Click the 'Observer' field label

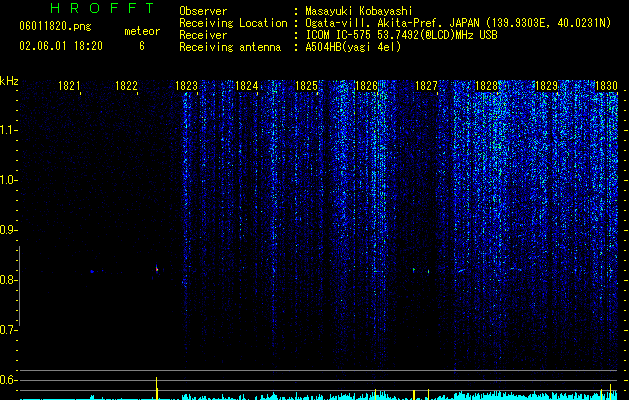click(203, 11)
